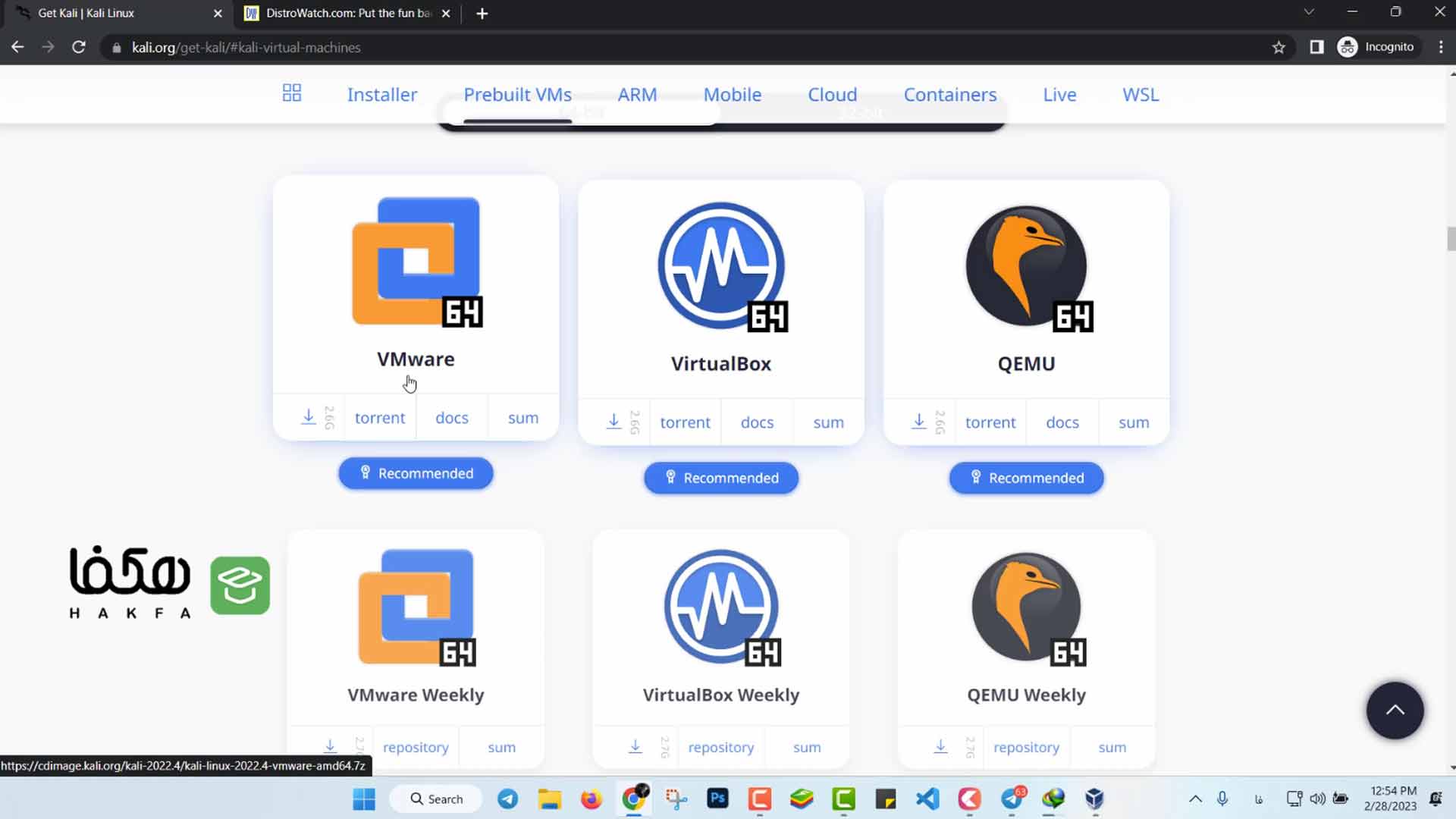Viewport: 1456px width, 819px height.
Task: Click the taskbar Search box
Action: coord(436,799)
